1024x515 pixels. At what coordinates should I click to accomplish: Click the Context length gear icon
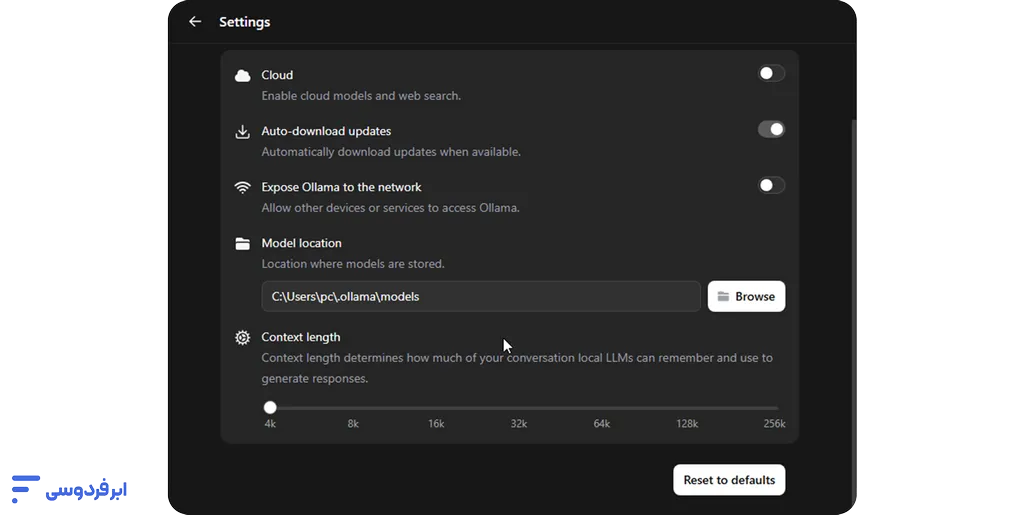[242, 337]
